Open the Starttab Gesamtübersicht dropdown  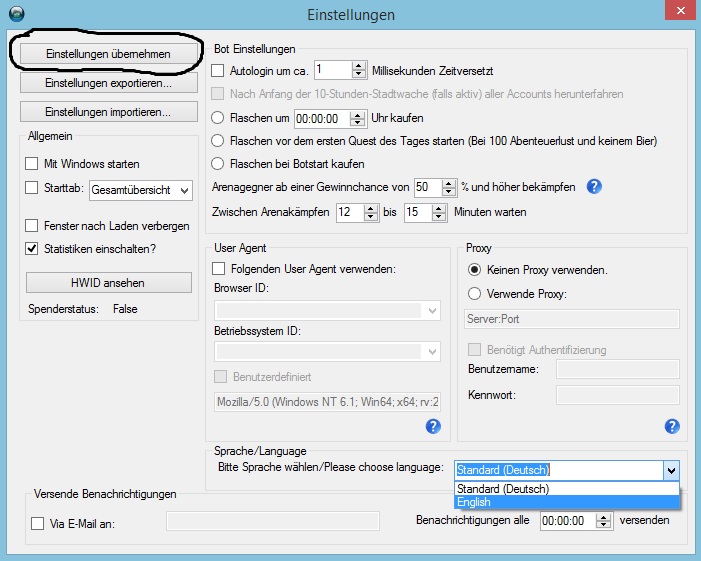pyautogui.click(x=141, y=190)
